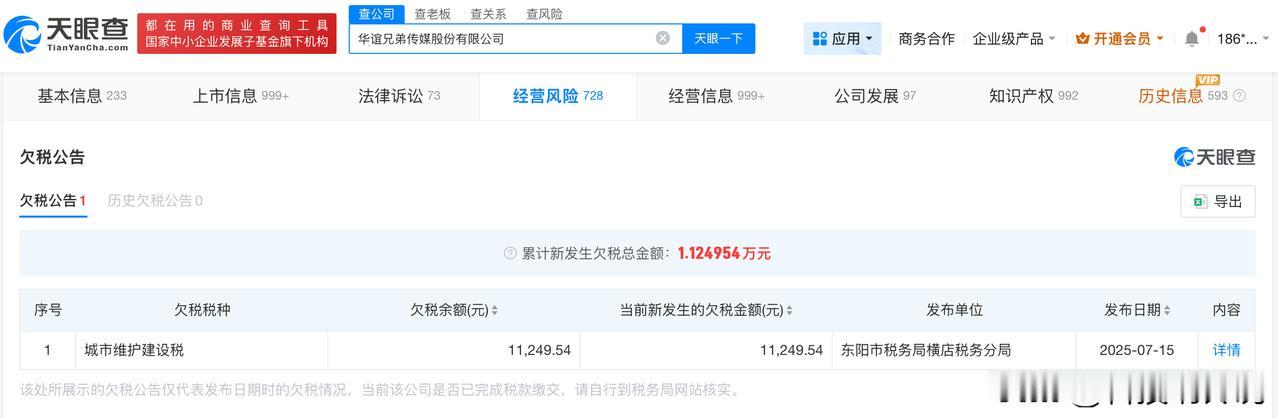
Task: Open the 经营信息 tab
Action: point(717,96)
